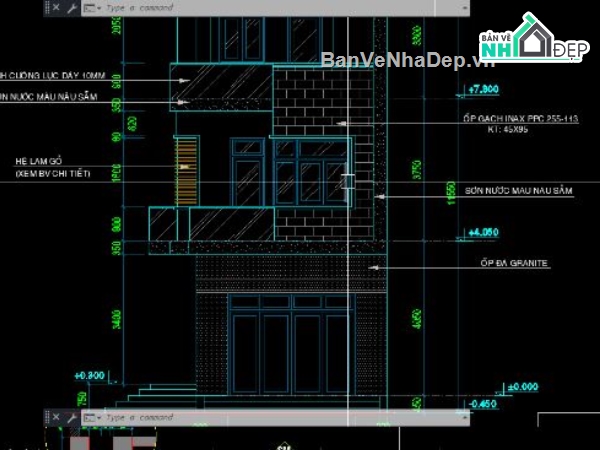Grab the top command bar grip handle
Image resolution: width=600 pixels, height=450 pixels.
coord(47,8)
